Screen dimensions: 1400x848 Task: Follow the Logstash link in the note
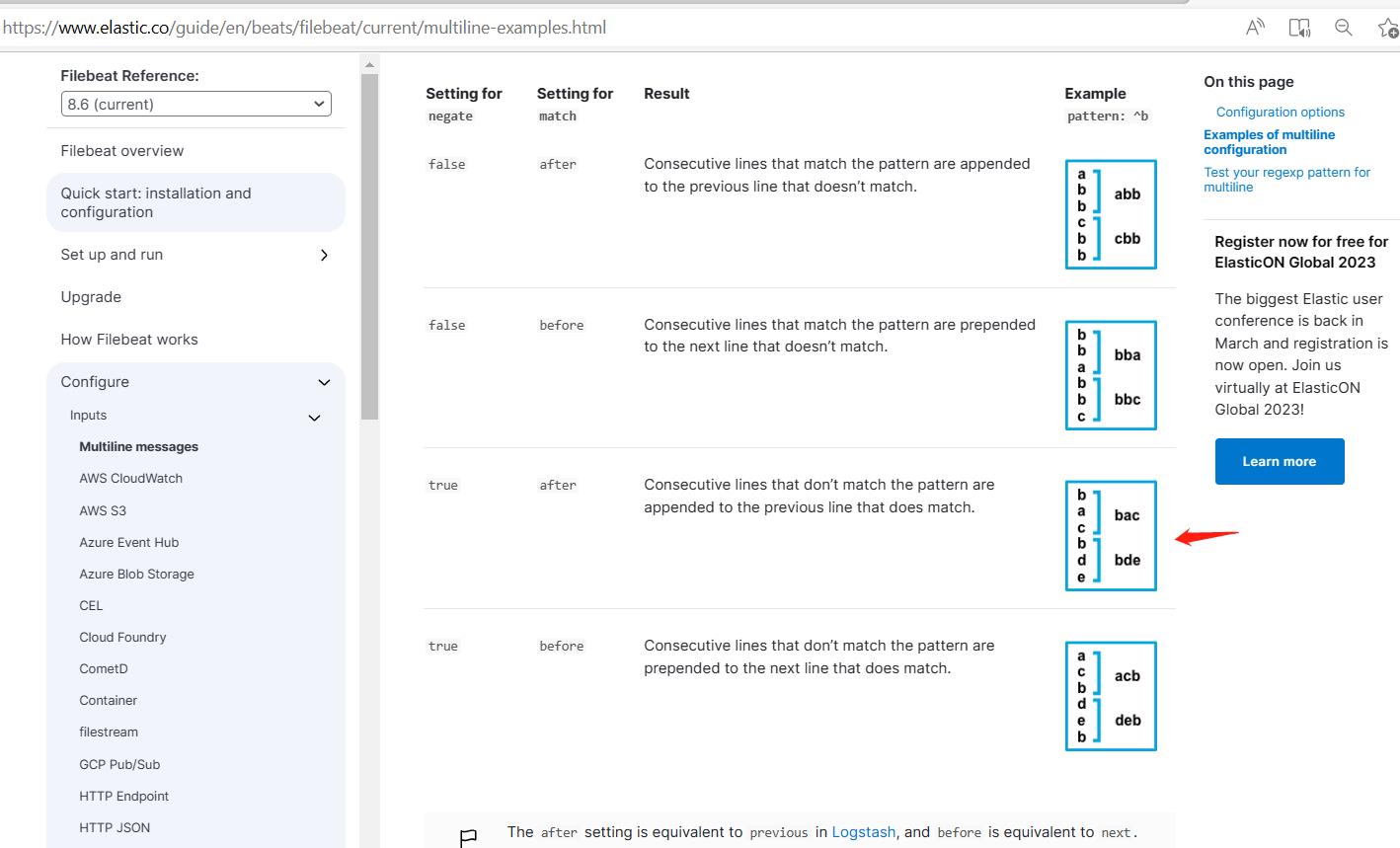863,832
